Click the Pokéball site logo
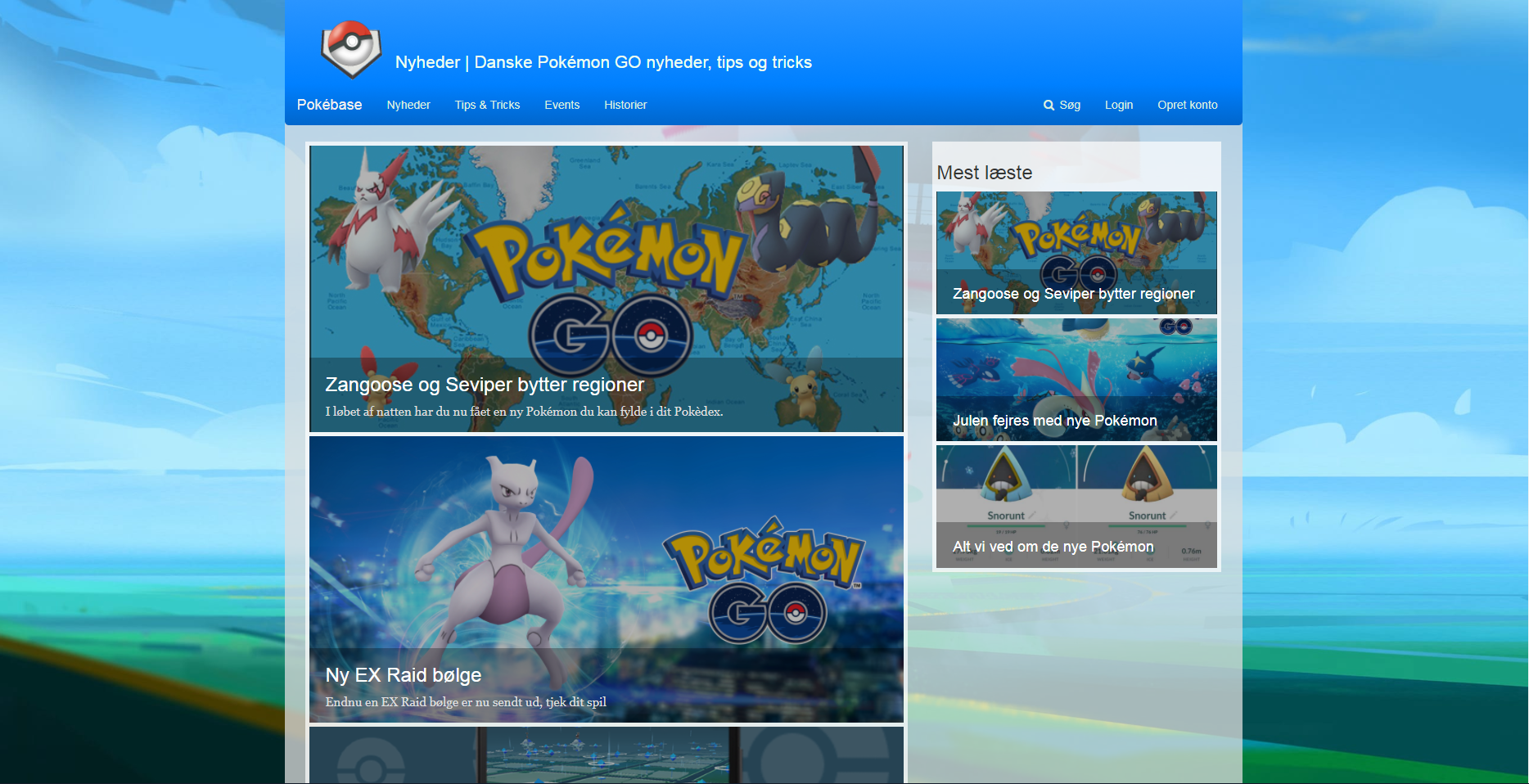The width and height of the screenshot is (1529, 784). (x=351, y=49)
